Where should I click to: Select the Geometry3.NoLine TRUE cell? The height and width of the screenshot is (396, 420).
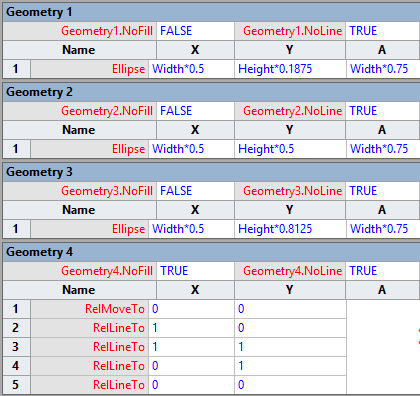coord(383,191)
